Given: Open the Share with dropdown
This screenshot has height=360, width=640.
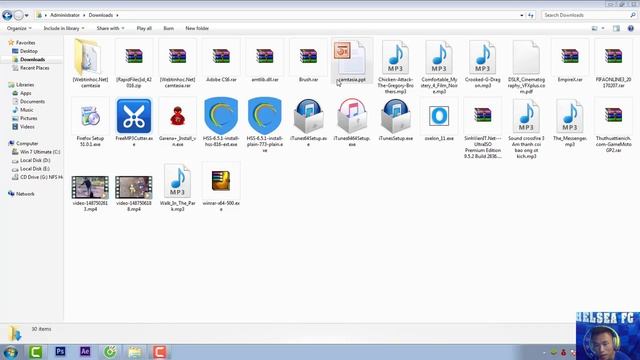Looking at the screenshot, I should (110, 28).
